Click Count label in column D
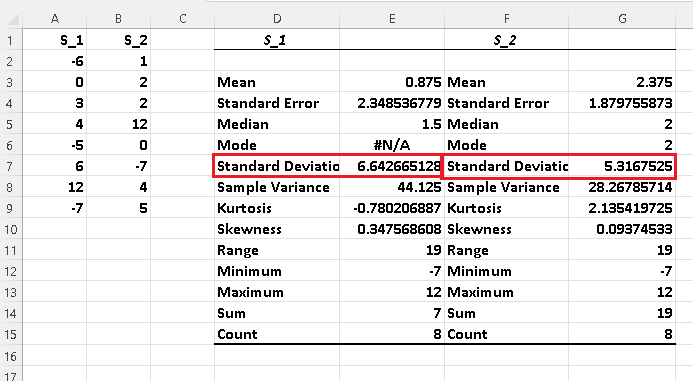Image resolution: width=693 pixels, height=381 pixels. (x=237, y=335)
